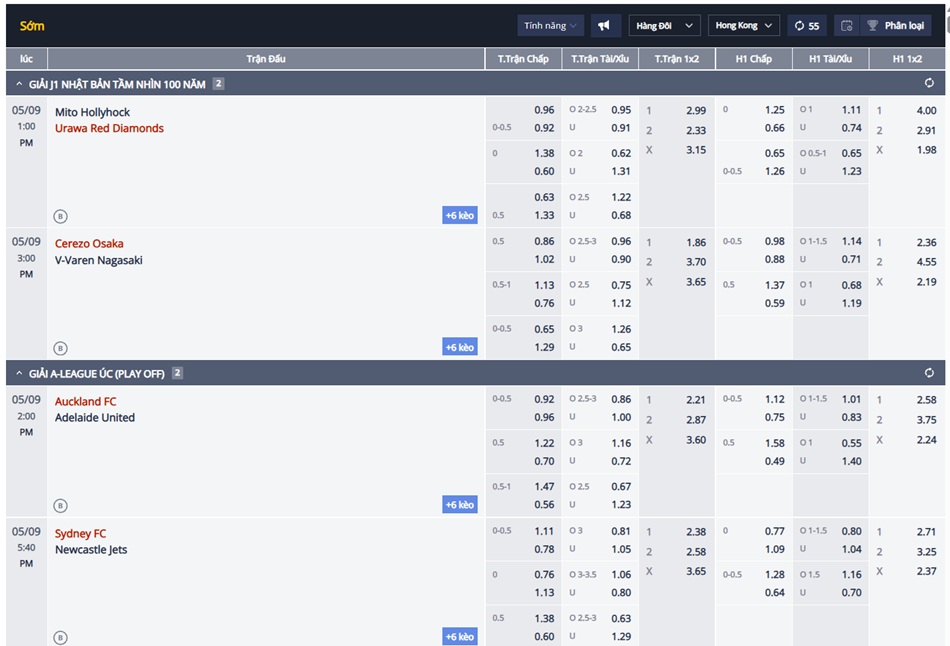Viewport: 950px width, 646px height.
Task: Click the refresh countdown 55 button
Action: click(x=807, y=25)
